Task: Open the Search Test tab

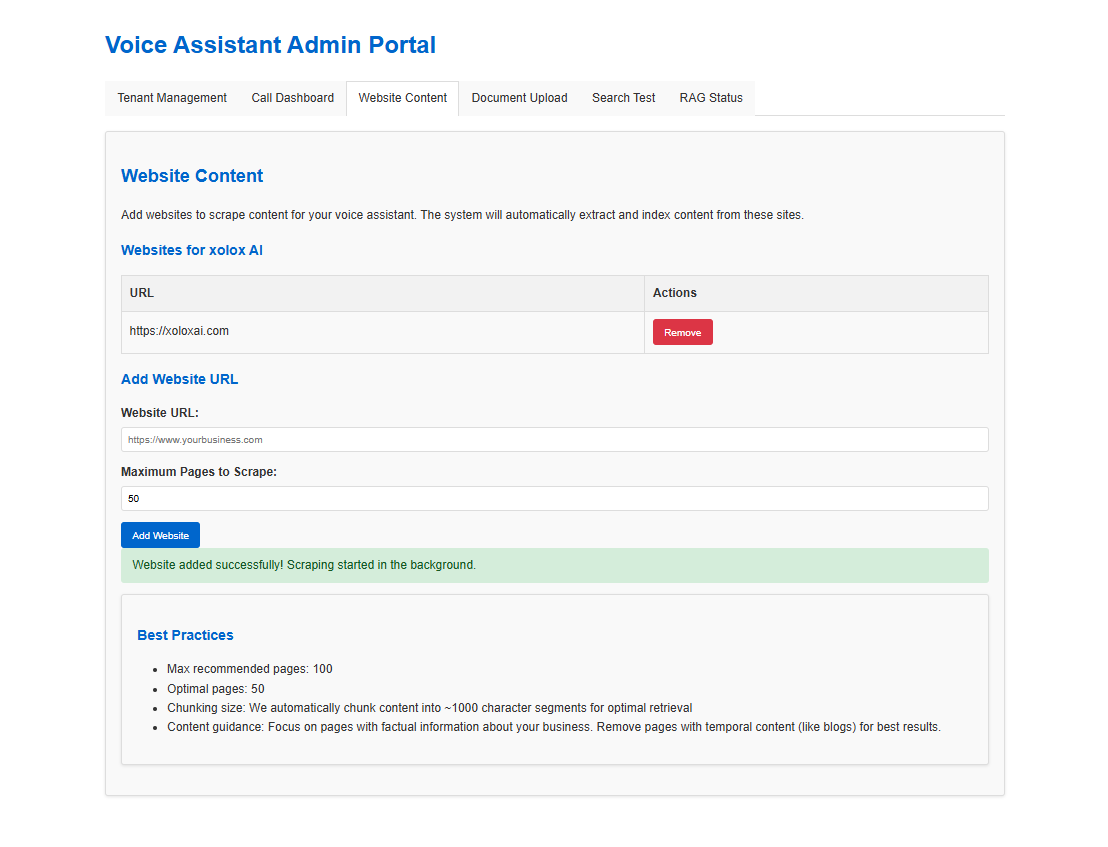Action: click(x=623, y=98)
